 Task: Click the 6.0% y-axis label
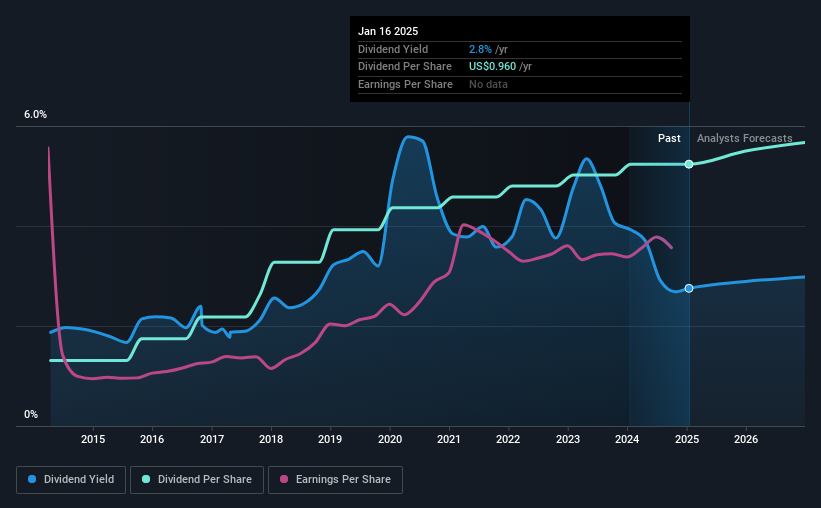pos(35,115)
